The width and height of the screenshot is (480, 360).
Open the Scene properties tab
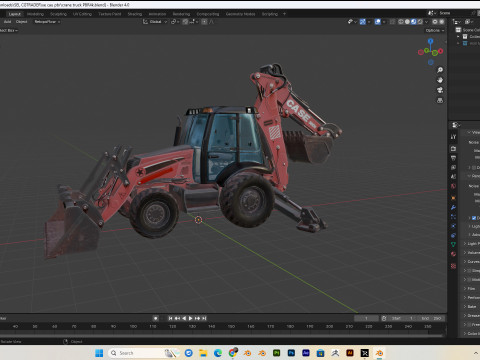(453, 177)
